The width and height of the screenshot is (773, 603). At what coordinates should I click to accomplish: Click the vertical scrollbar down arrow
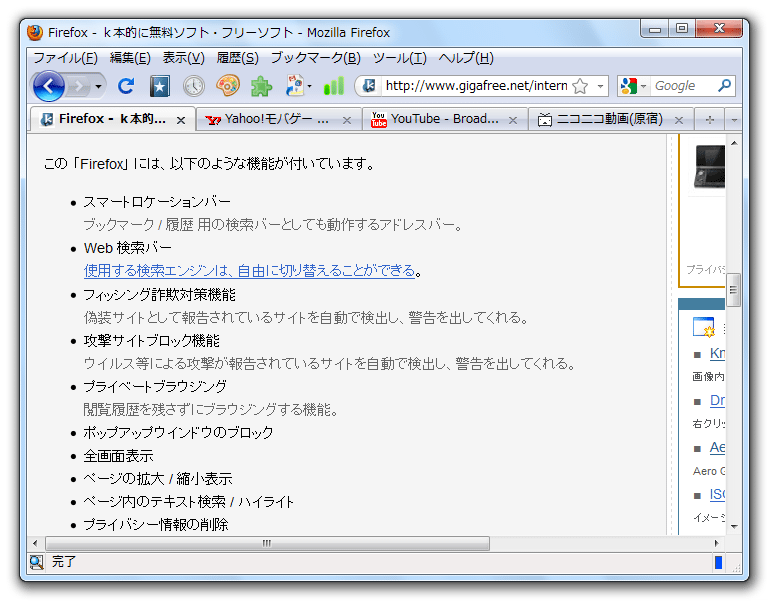click(x=734, y=527)
